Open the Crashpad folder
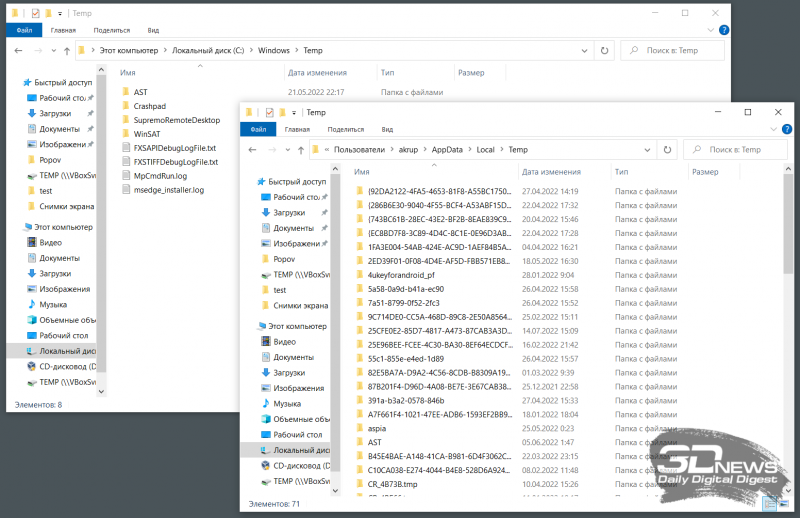 click(x=149, y=105)
